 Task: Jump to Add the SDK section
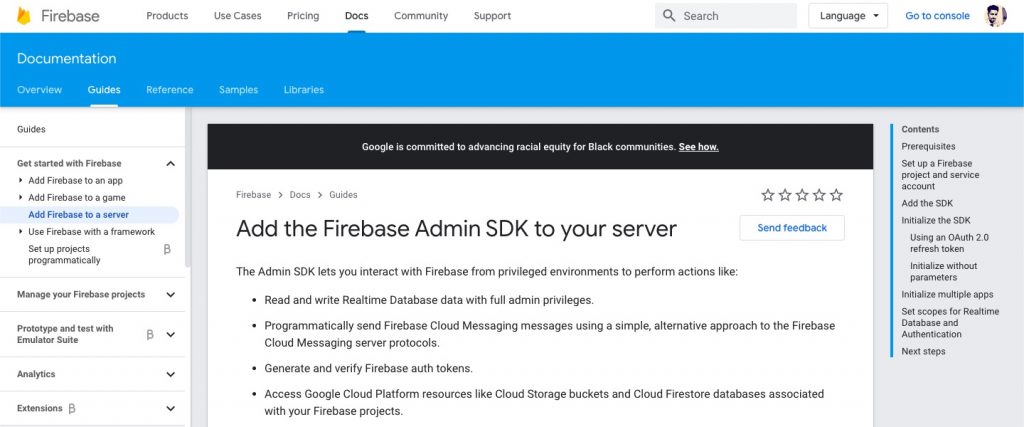[927, 203]
